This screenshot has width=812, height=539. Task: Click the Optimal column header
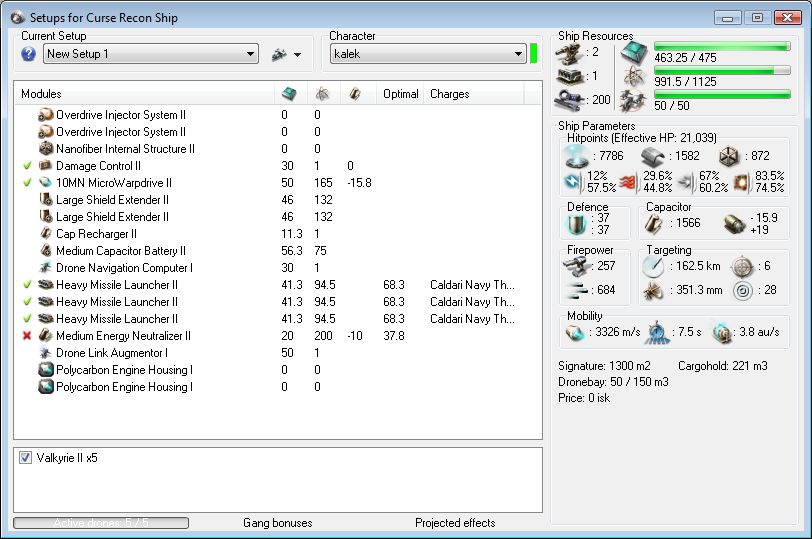(x=400, y=94)
